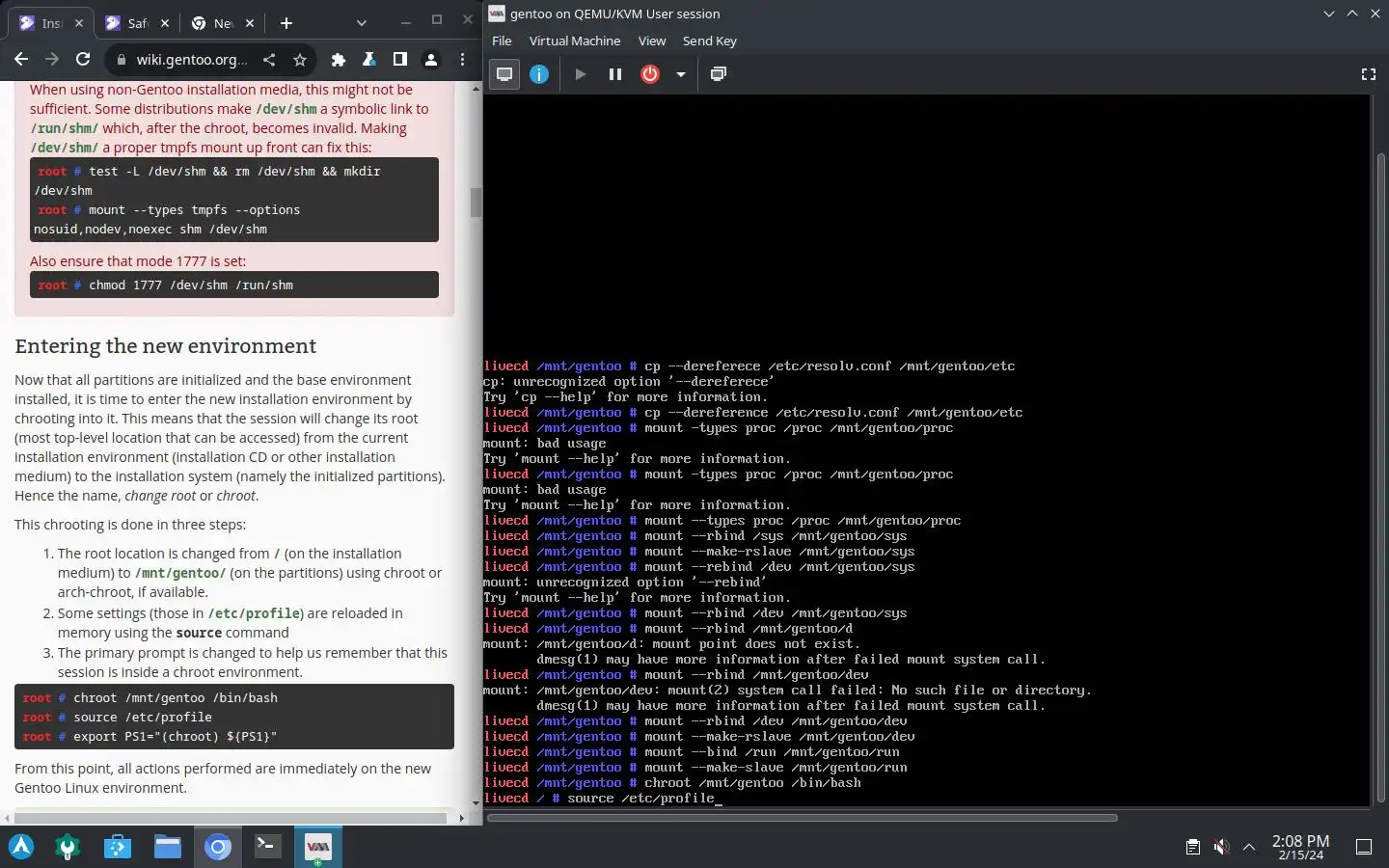Pause the gentoo virtual machine
This screenshot has width=1389, height=868.
[x=614, y=74]
